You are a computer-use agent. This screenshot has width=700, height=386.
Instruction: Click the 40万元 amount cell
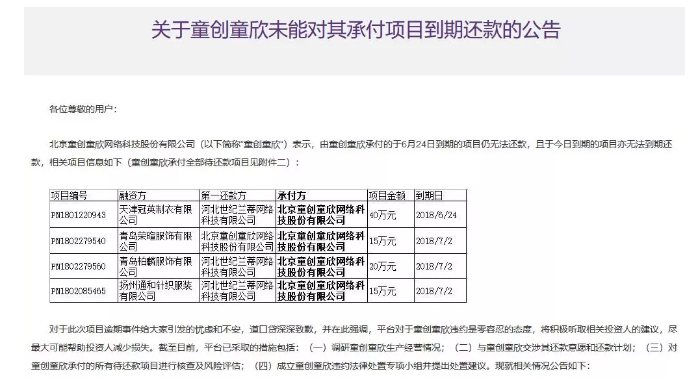(391, 215)
